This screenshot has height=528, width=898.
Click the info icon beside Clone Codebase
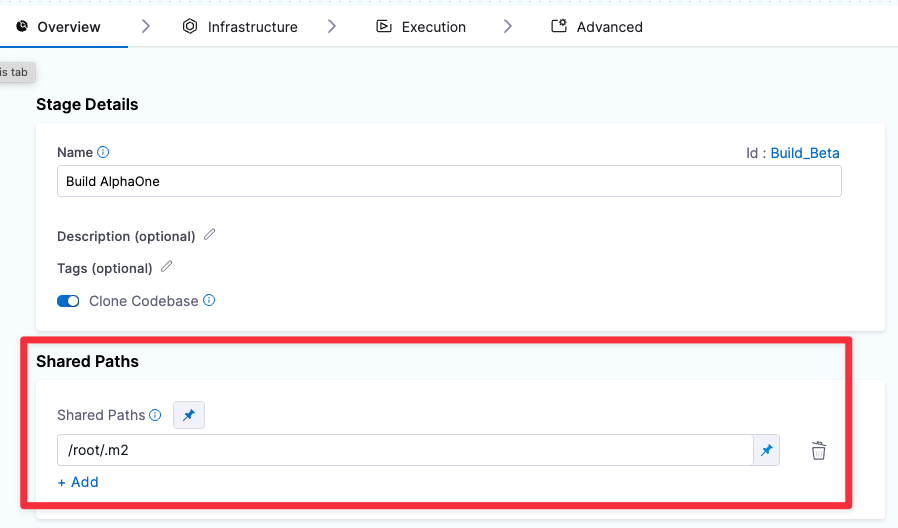[x=209, y=301]
